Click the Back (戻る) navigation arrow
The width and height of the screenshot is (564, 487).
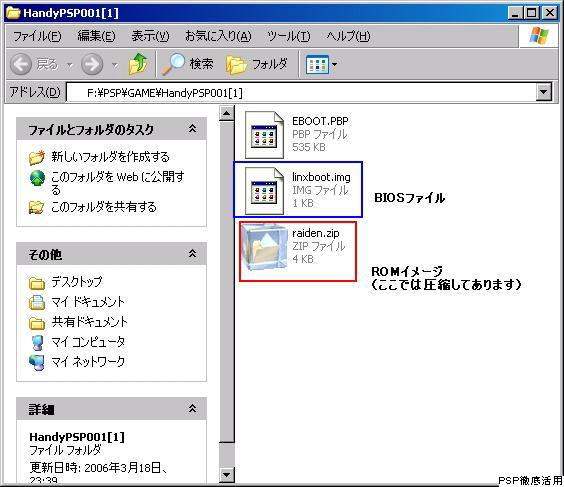click(x=21, y=64)
